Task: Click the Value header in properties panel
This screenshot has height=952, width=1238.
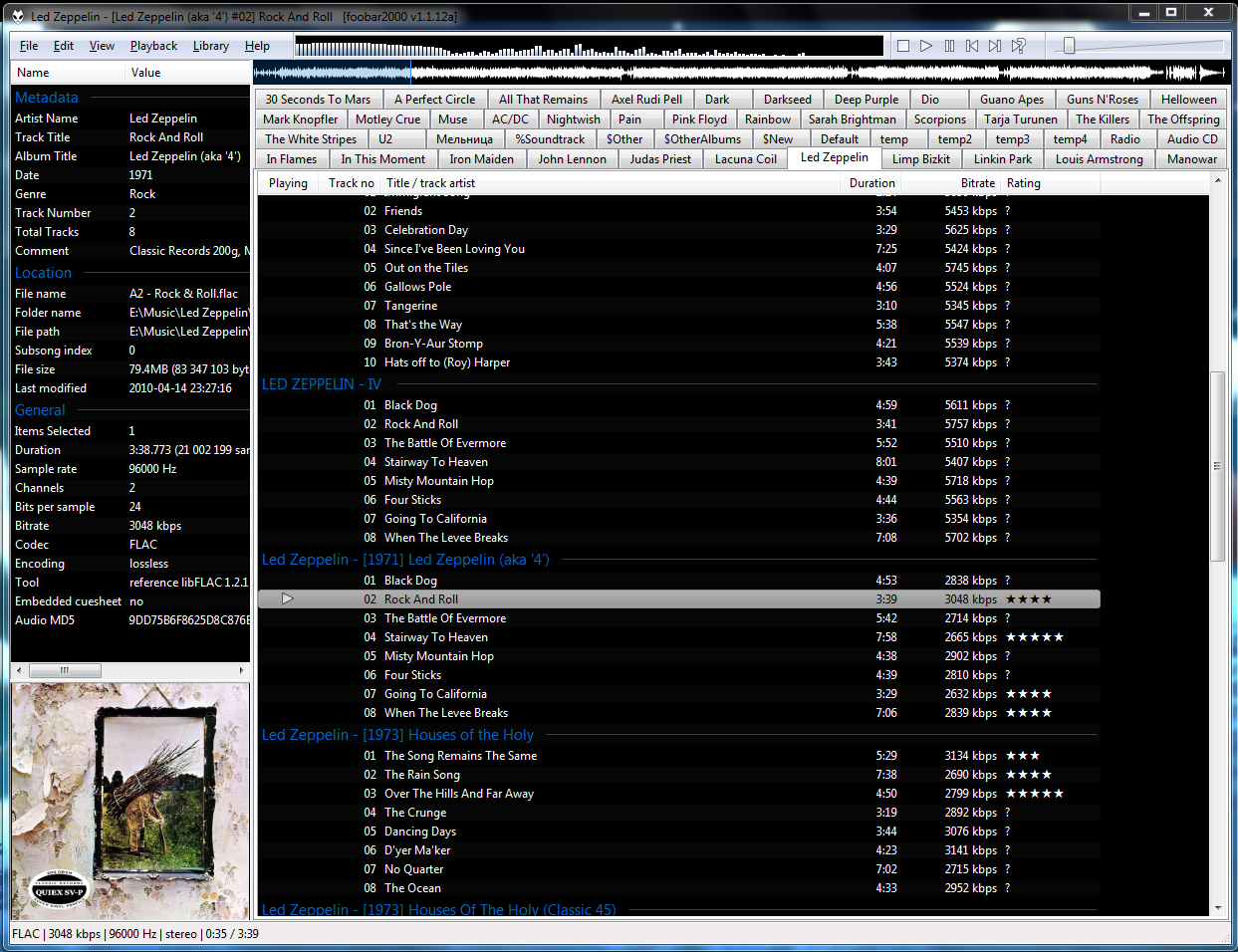Action: [x=188, y=73]
